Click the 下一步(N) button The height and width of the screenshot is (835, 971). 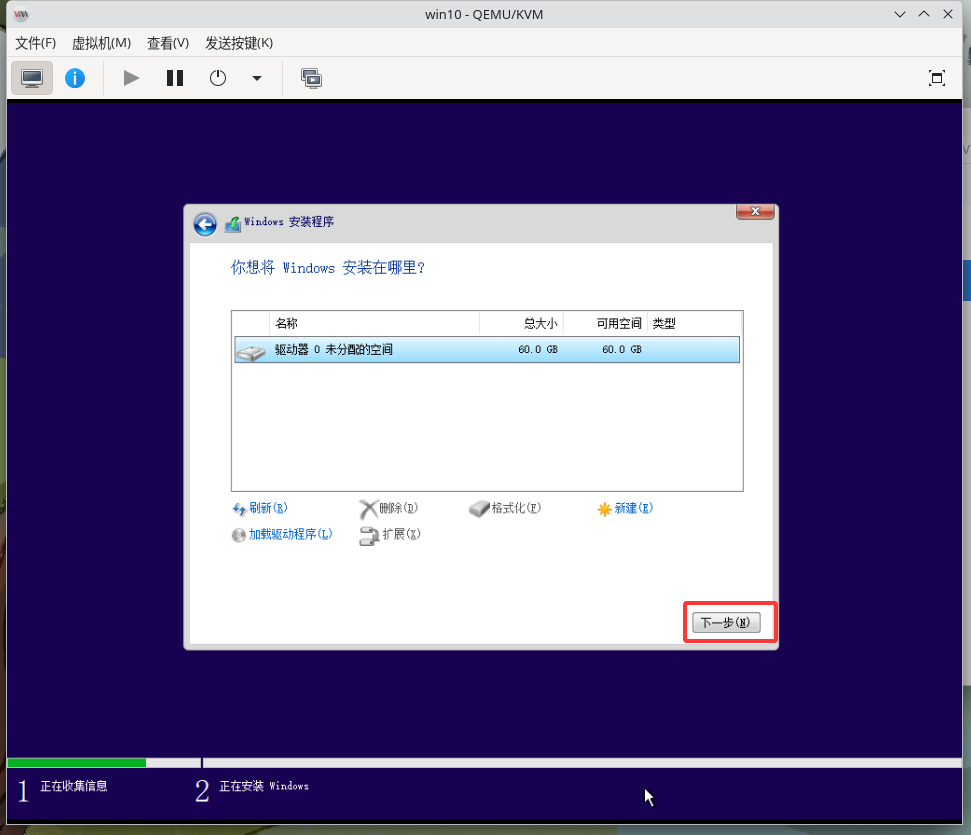click(726, 623)
